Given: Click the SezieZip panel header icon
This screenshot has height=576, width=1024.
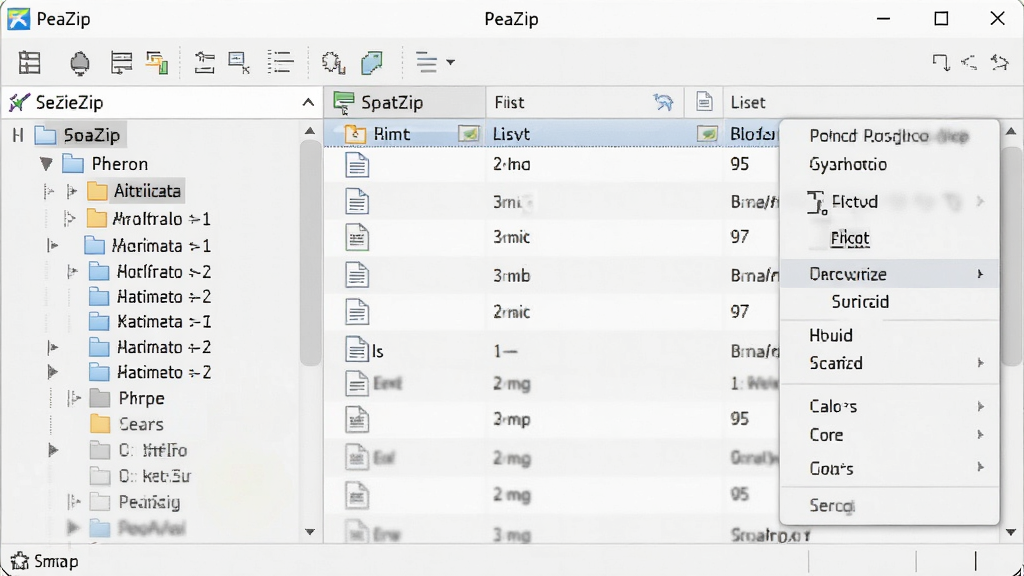Looking at the screenshot, I should point(19,103).
